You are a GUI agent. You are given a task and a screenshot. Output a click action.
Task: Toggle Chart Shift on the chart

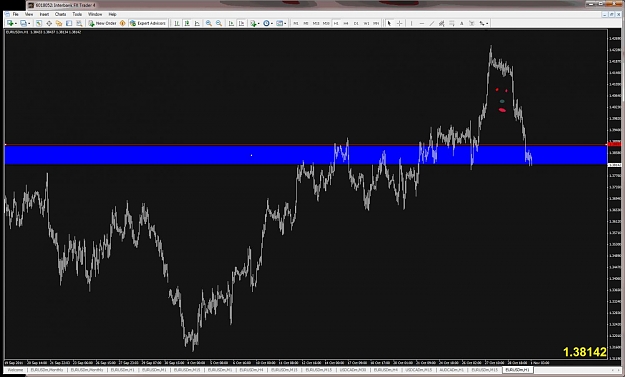pos(241,24)
